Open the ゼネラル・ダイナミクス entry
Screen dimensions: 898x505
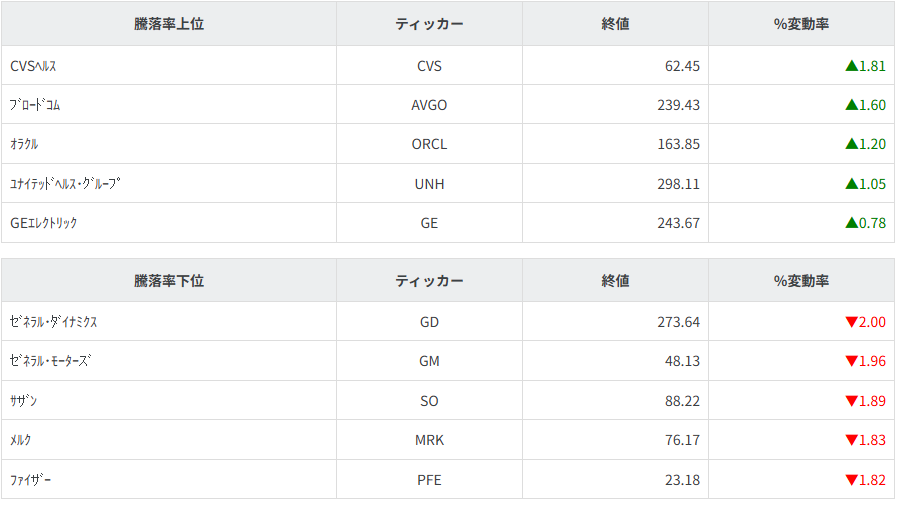(54, 322)
